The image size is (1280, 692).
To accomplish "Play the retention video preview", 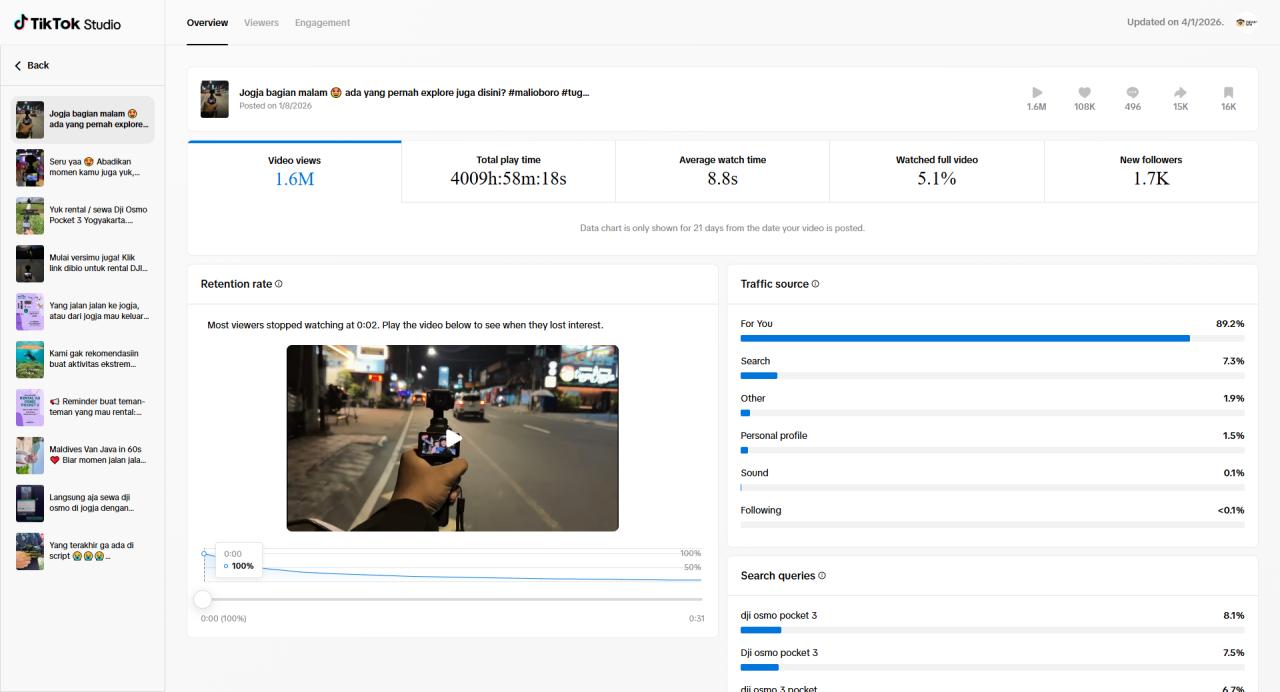I will [453, 438].
